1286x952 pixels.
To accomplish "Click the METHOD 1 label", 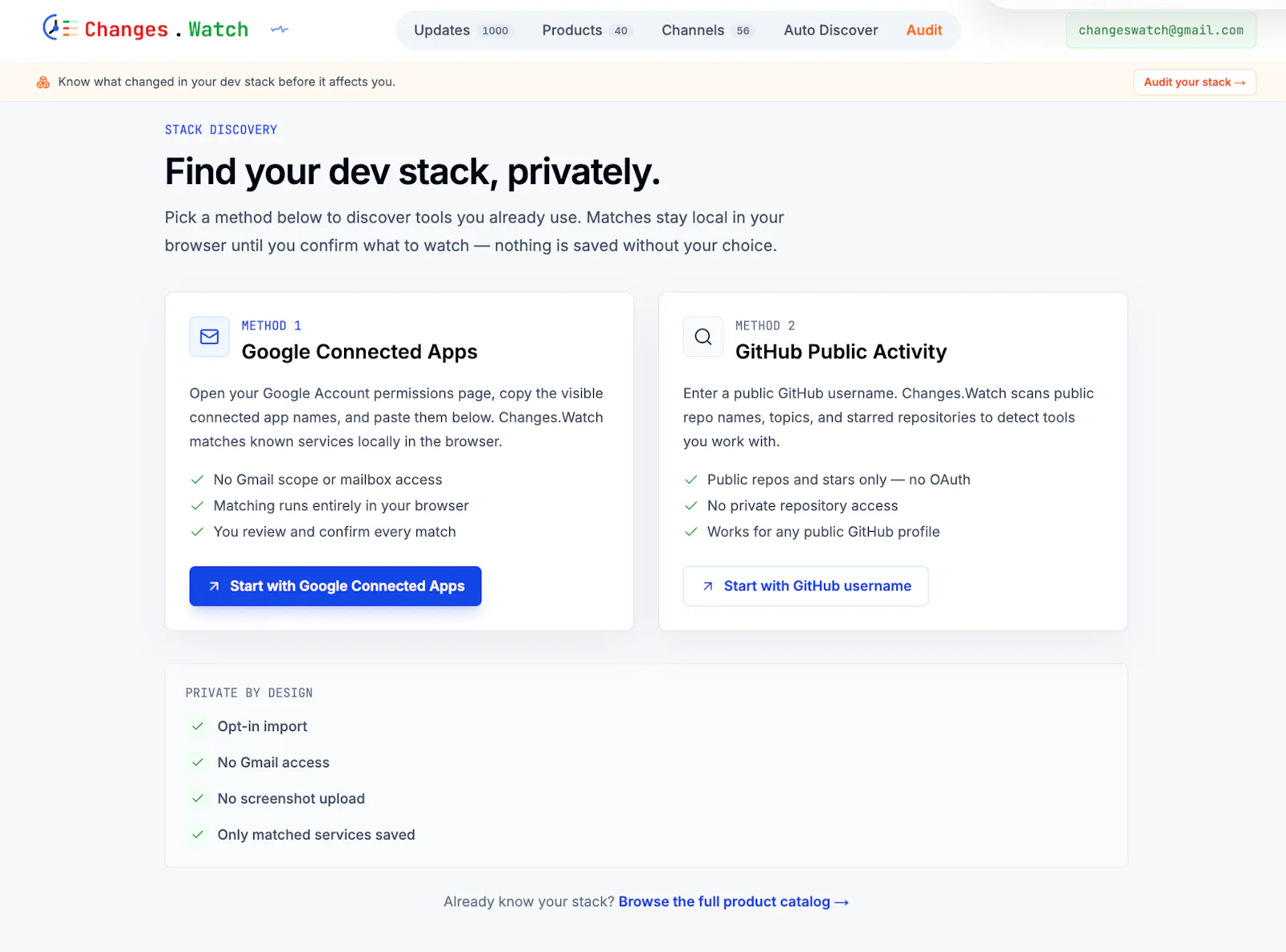I will [272, 326].
